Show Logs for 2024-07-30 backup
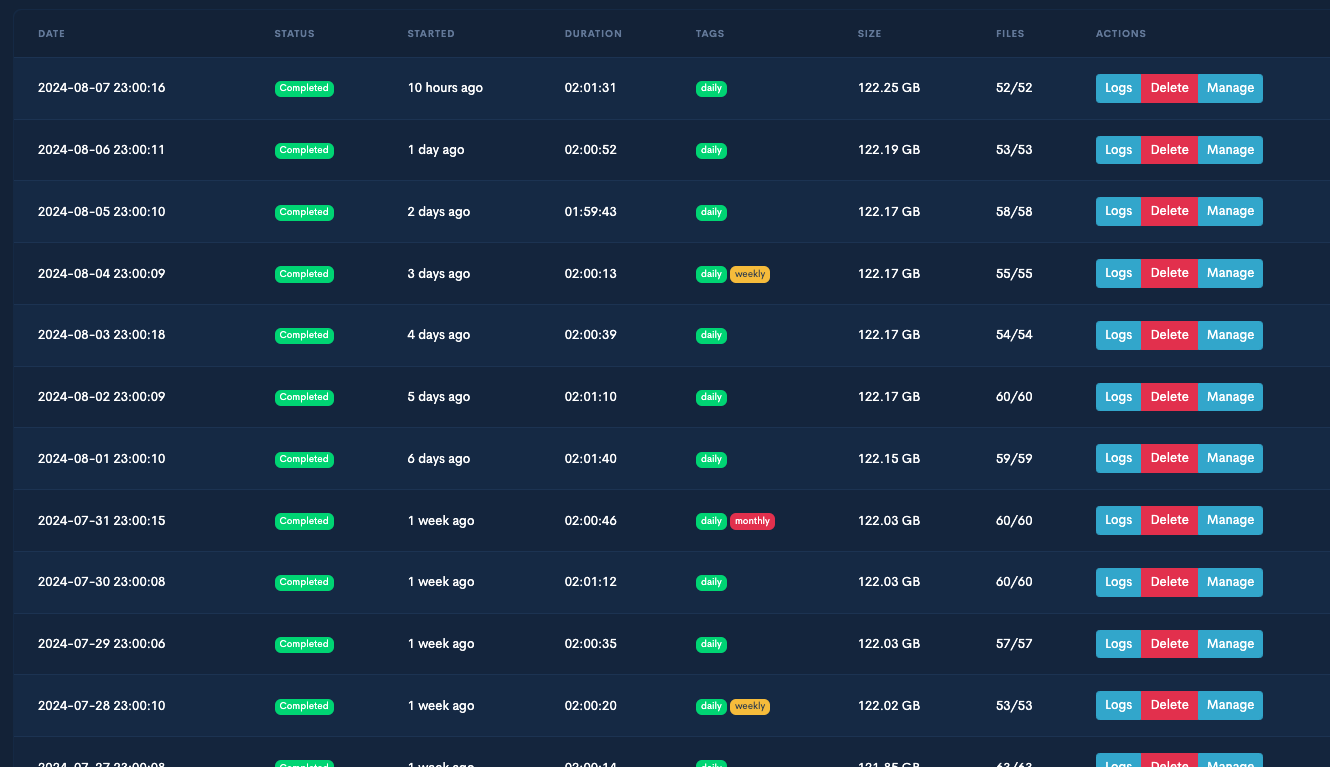This screenshot has height=767, width=1330. coord(1118,582)
